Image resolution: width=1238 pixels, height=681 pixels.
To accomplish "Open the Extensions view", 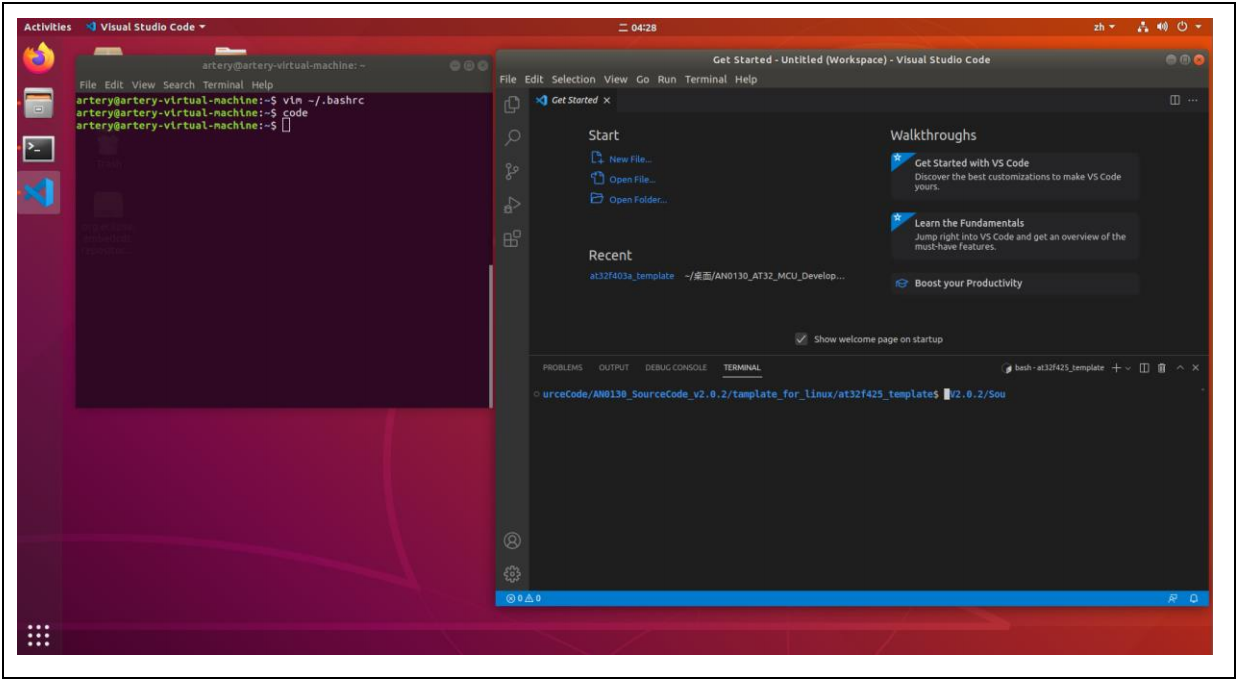I will (512, 238).
